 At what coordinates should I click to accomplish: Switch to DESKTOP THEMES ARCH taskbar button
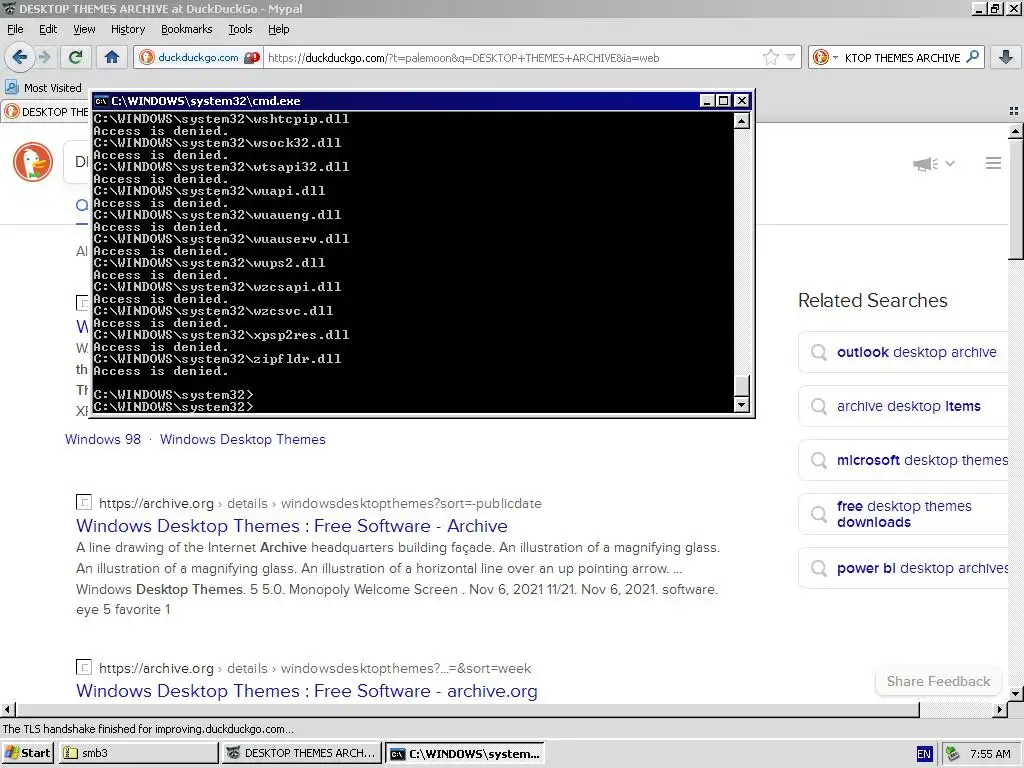pos(302,753)
